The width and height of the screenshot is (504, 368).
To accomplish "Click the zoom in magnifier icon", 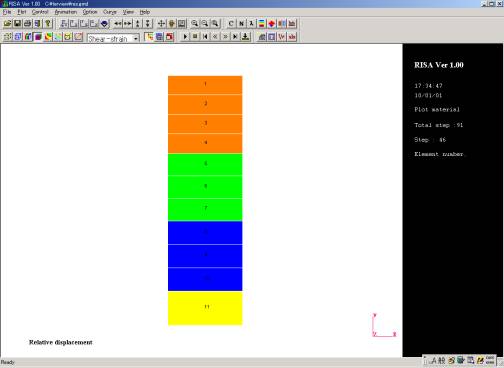I will coord(195,24).
